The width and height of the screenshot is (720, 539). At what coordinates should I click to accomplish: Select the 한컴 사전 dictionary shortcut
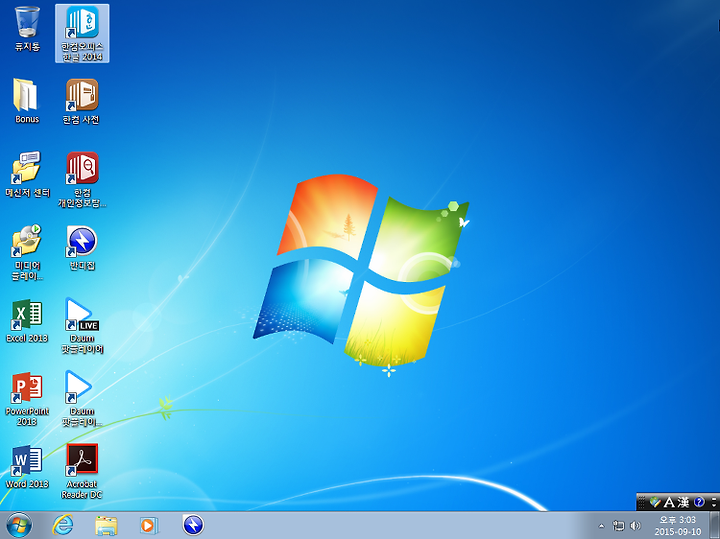[x=82, y=101]
